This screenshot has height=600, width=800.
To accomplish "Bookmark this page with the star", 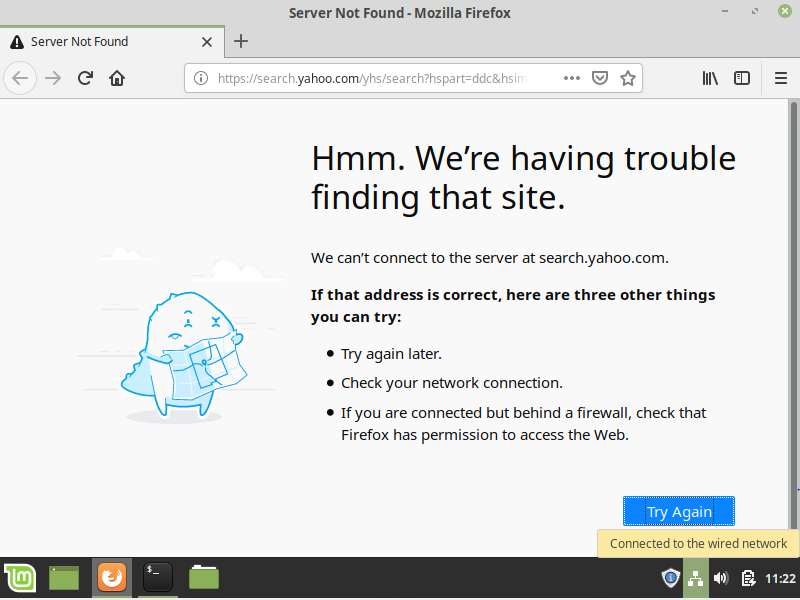I will (628, 78).
